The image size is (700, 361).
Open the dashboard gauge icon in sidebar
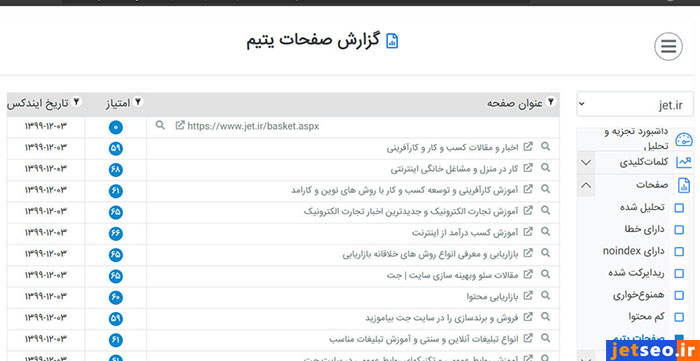(x=683, y=140)
